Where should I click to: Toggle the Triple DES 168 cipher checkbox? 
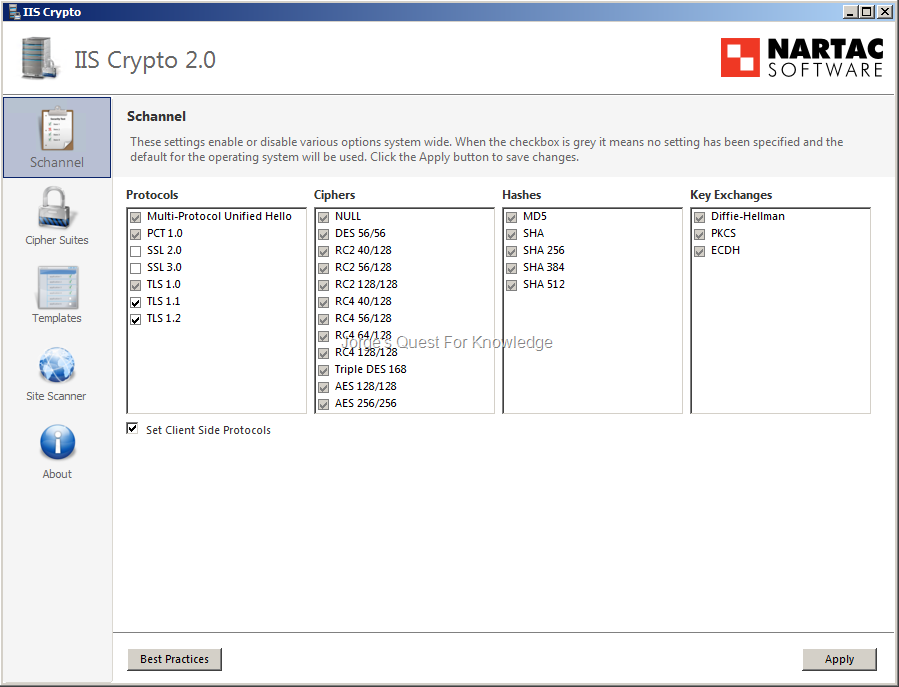pyautogui.click(x=323, y=370)
